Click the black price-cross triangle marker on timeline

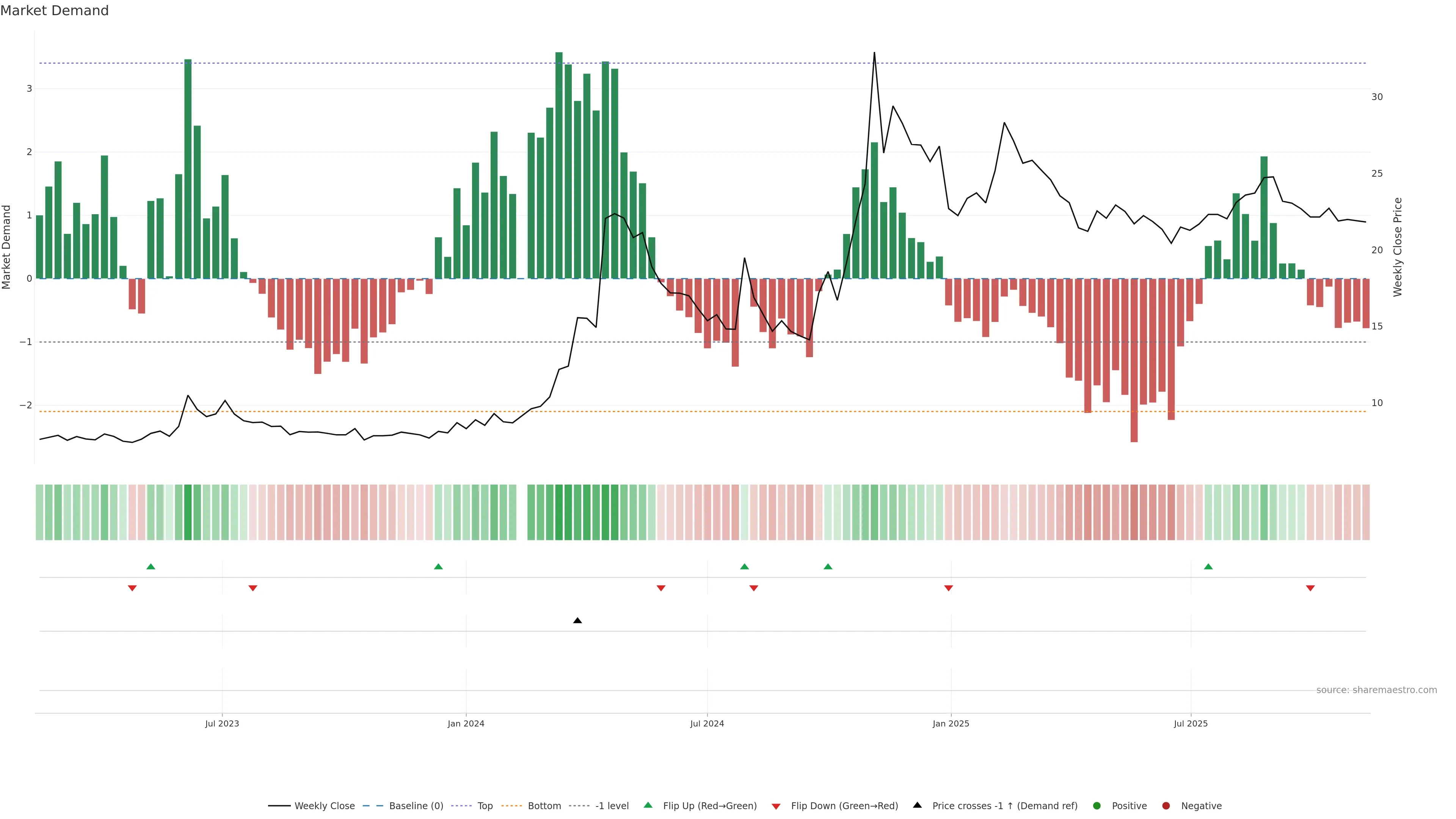tap(577, 621)
